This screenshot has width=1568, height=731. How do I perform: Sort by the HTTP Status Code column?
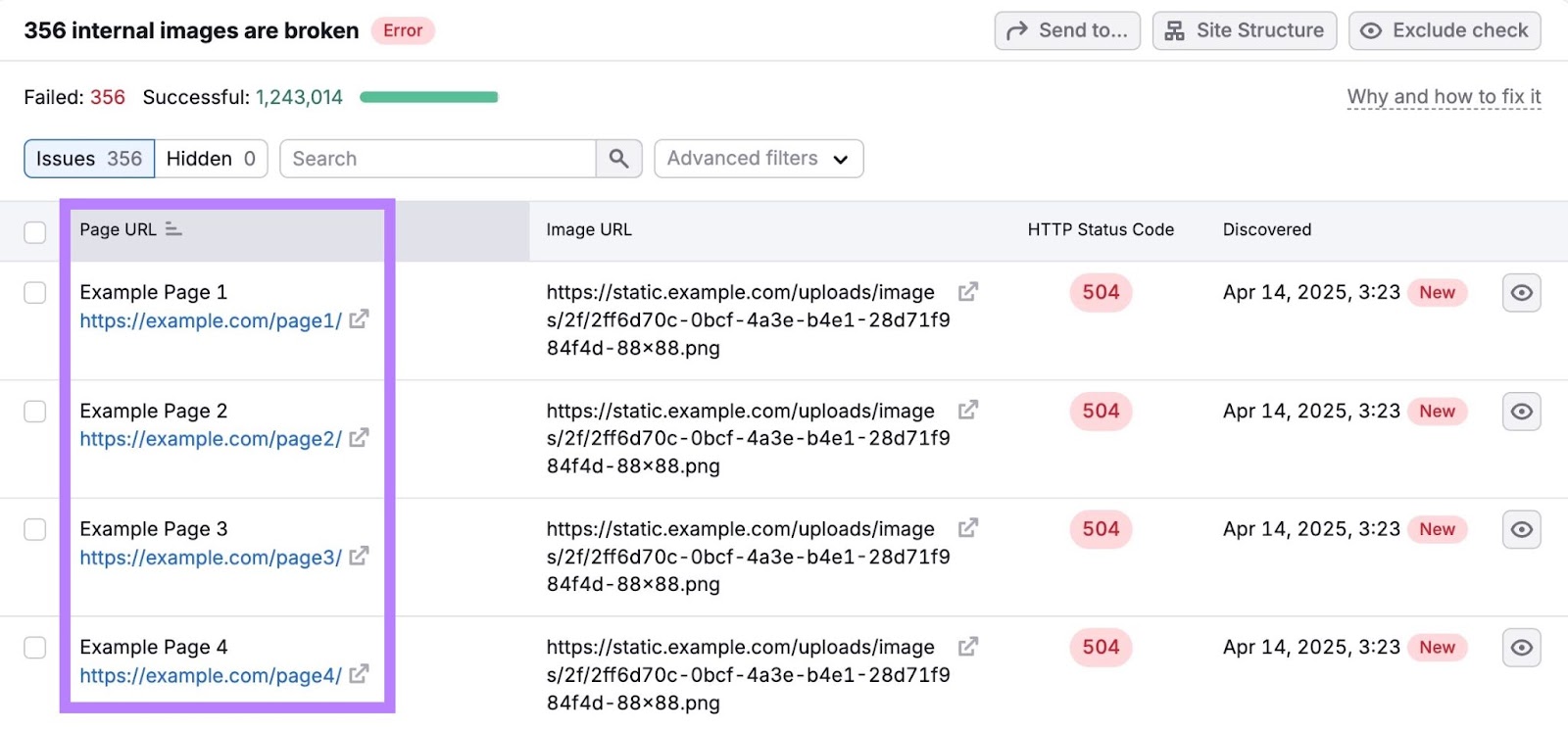[1100, 229]
